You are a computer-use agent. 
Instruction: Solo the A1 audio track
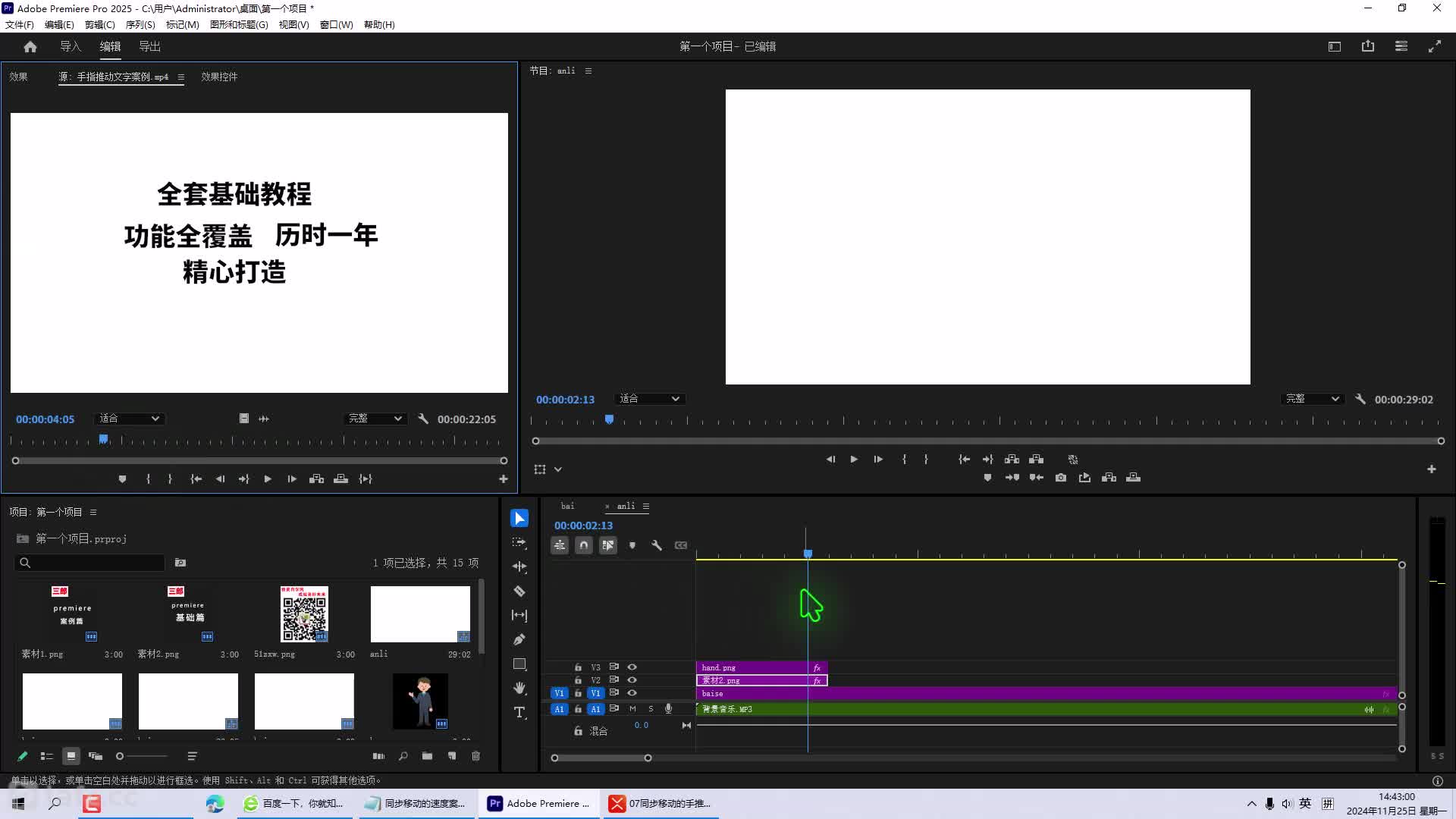click(651, 709)
